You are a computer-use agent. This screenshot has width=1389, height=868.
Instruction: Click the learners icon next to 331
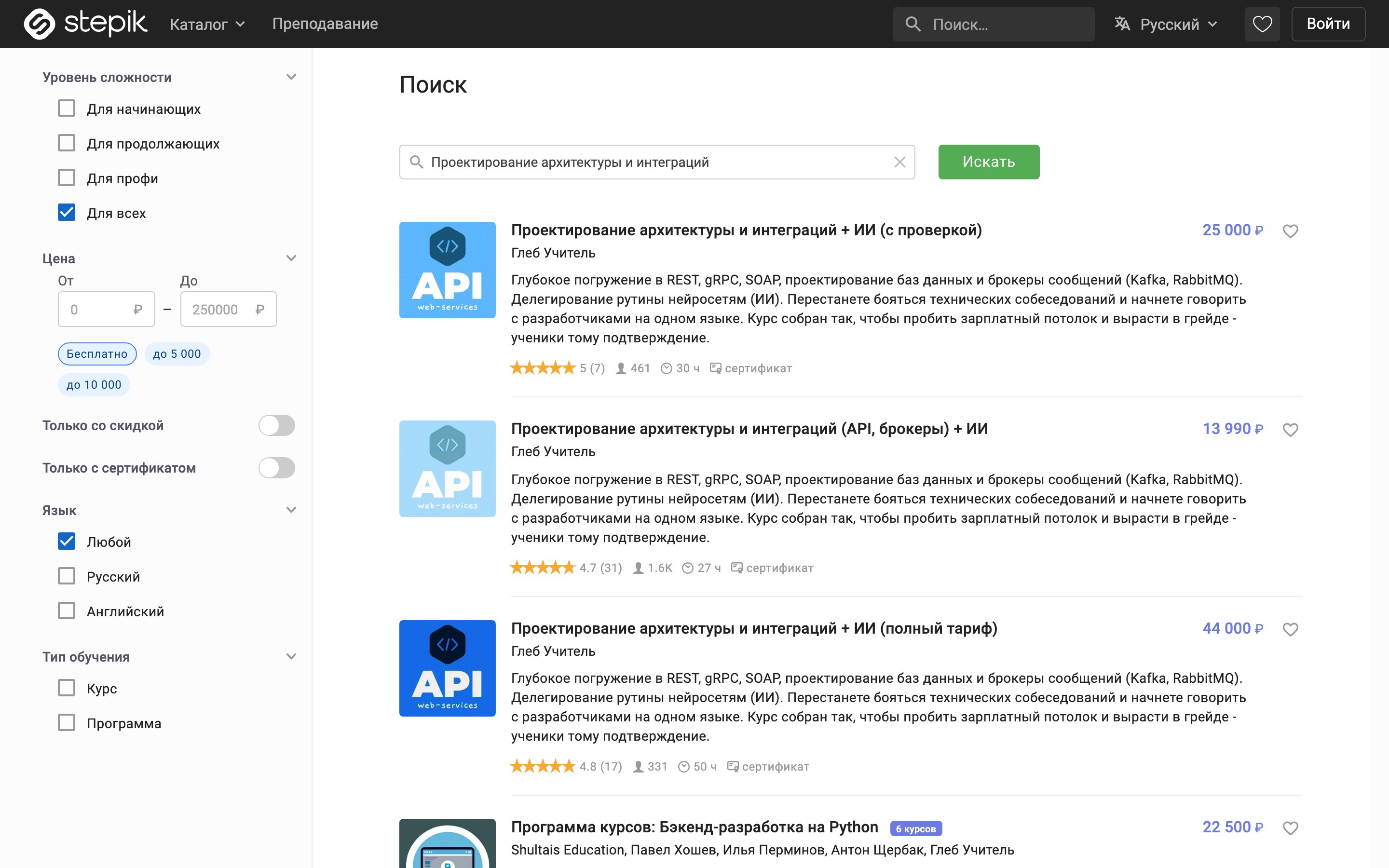tap(638, 767)
